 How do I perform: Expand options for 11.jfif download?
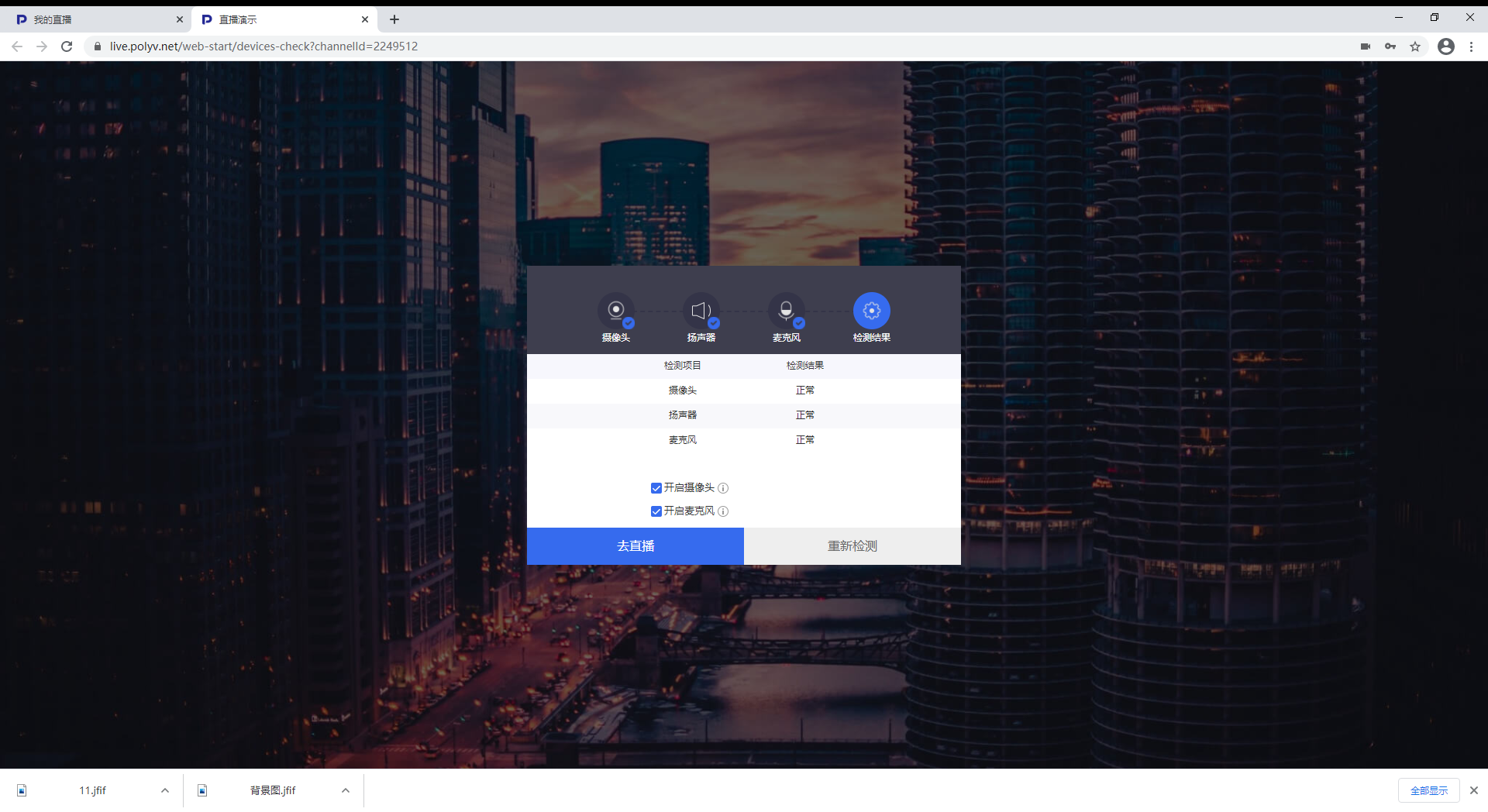[x=165, y=790]
